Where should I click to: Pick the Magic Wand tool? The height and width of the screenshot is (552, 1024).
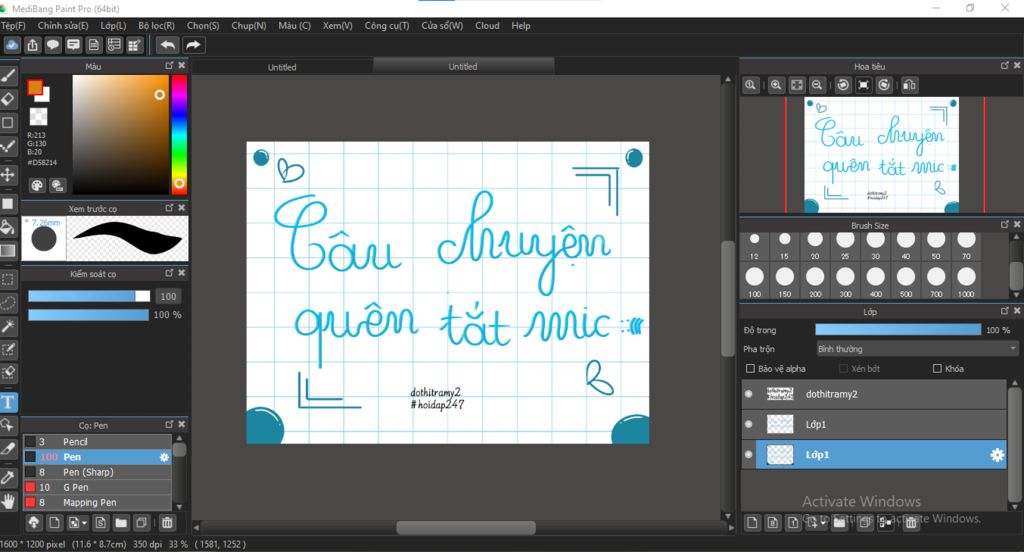[8, 327]
